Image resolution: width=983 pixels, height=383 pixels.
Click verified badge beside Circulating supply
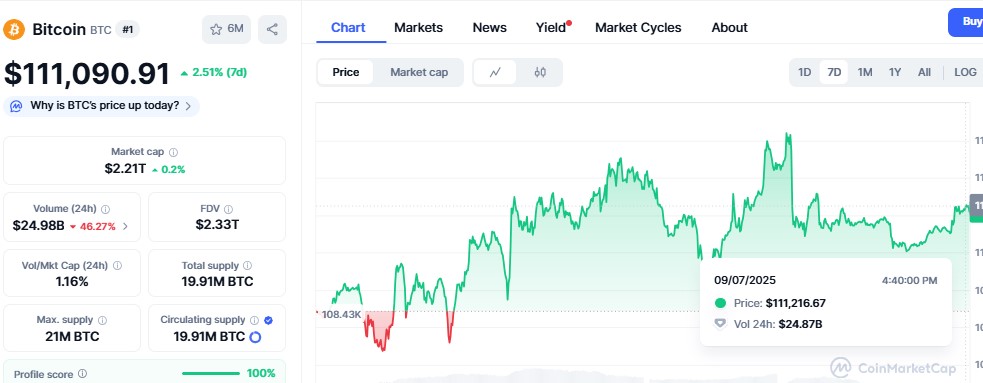pyautogui.click(x=268, y=320)
